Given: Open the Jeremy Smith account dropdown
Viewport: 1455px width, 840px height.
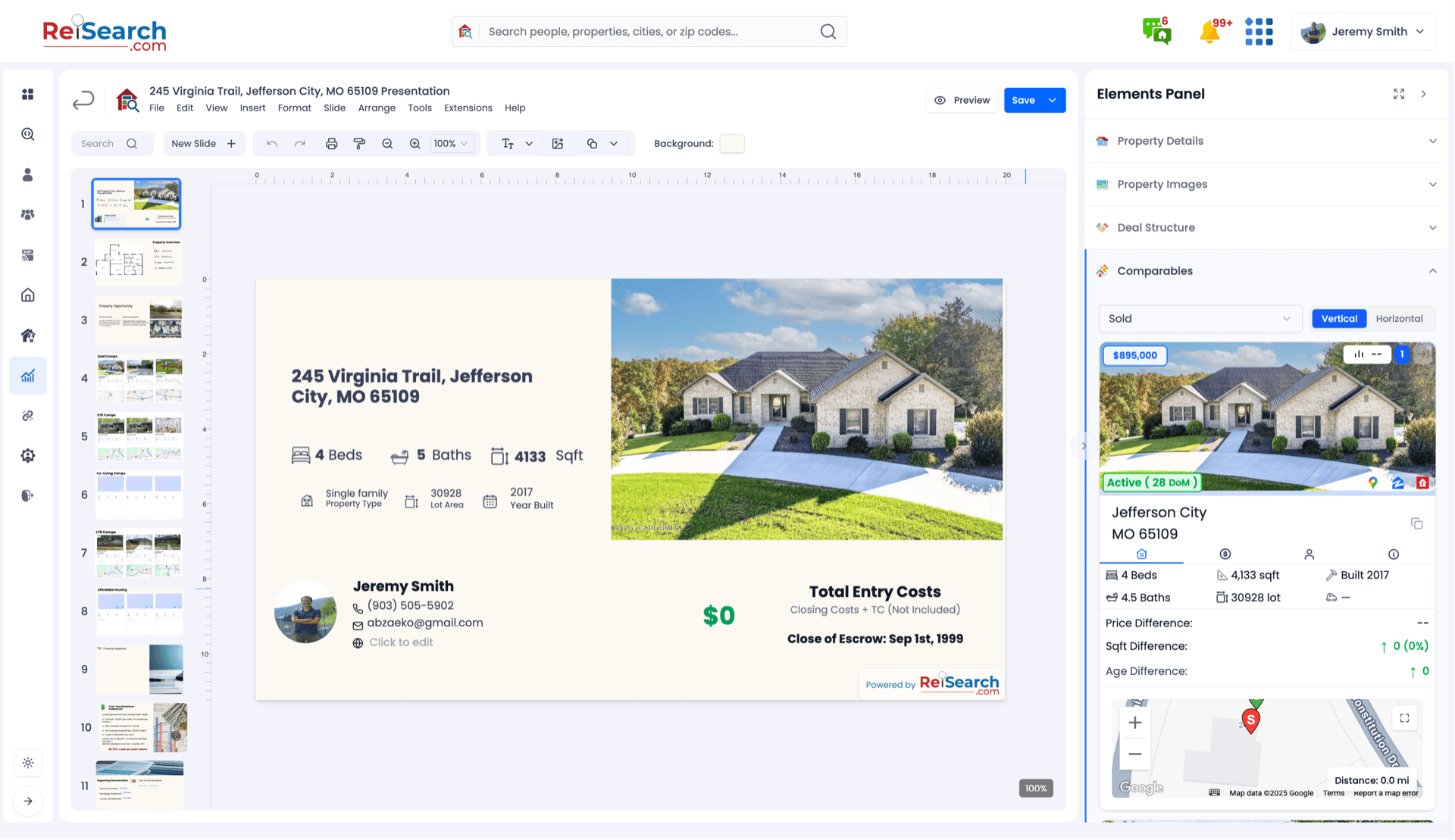Looking at the screenshot, I should 1363,32.
